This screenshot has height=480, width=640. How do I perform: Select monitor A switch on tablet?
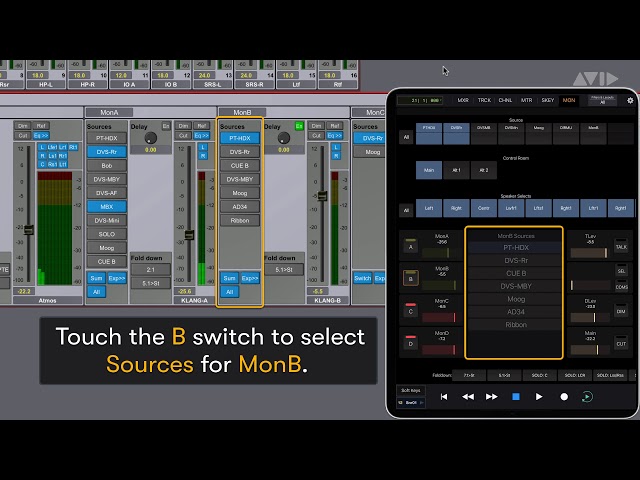pyautogui.click(x=411, y=246)
